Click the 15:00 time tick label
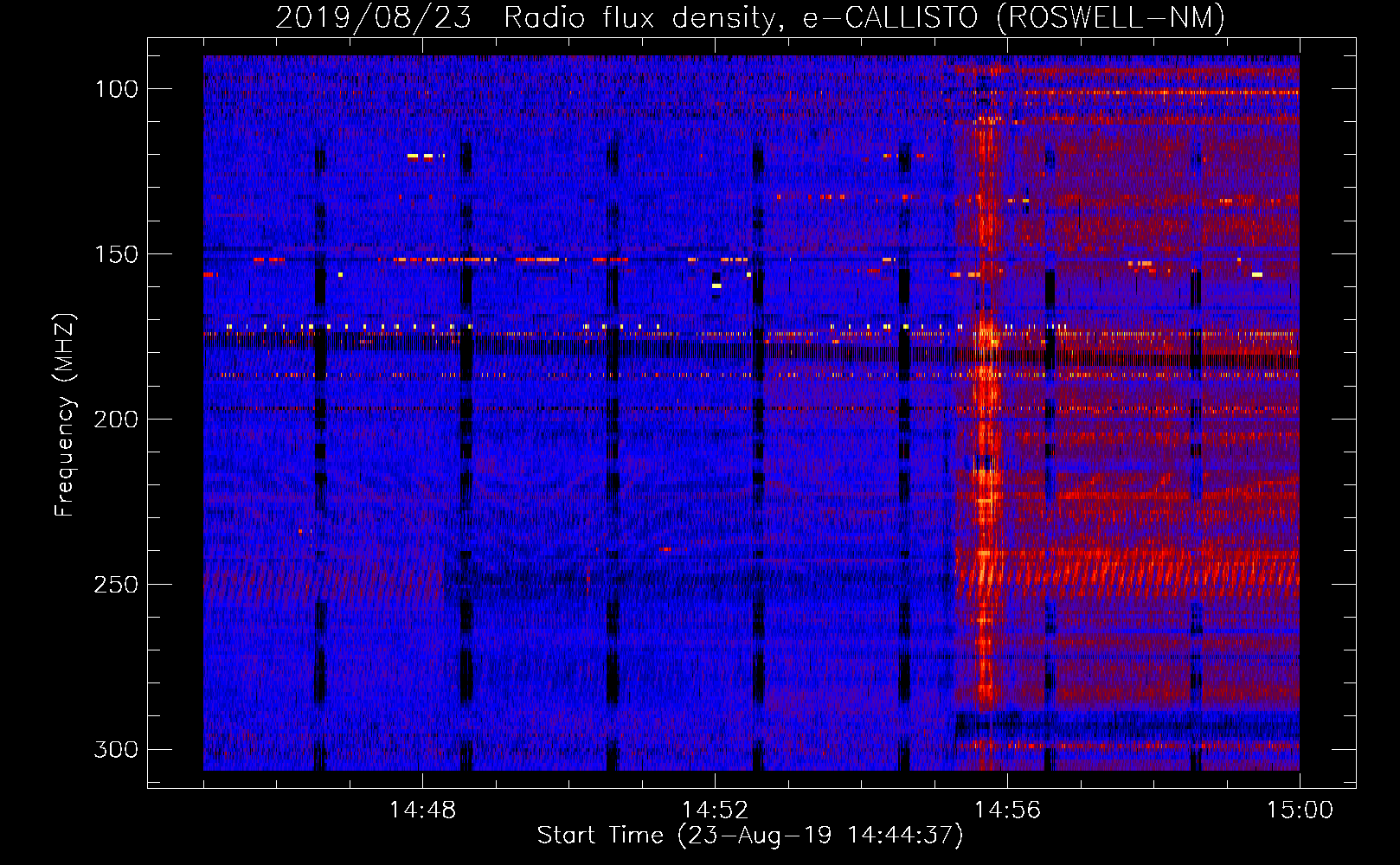 click(x=1300, y=811)
